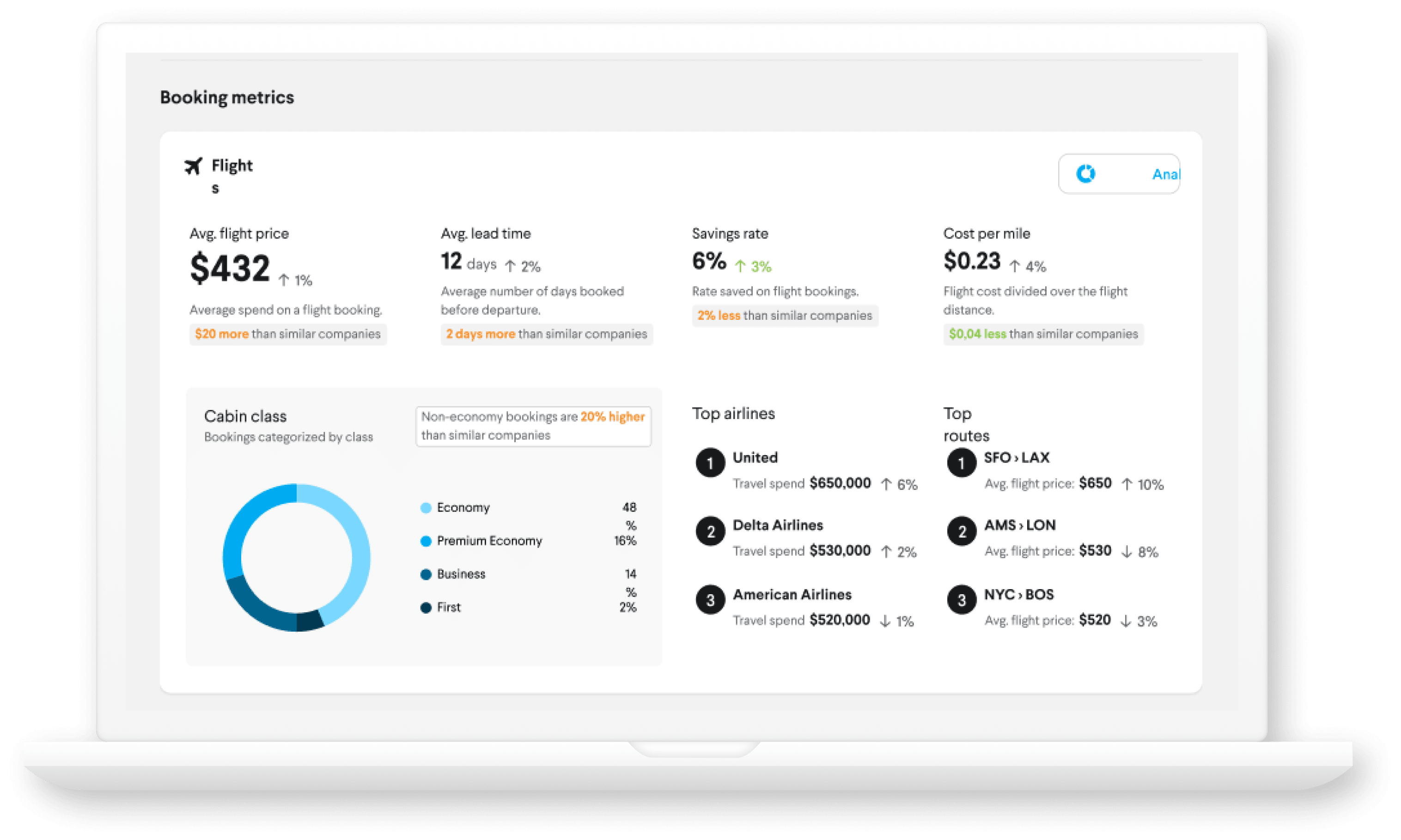Click the '2% less than similar companies' tag
The image size is (1401, 840).
point(785,315)
